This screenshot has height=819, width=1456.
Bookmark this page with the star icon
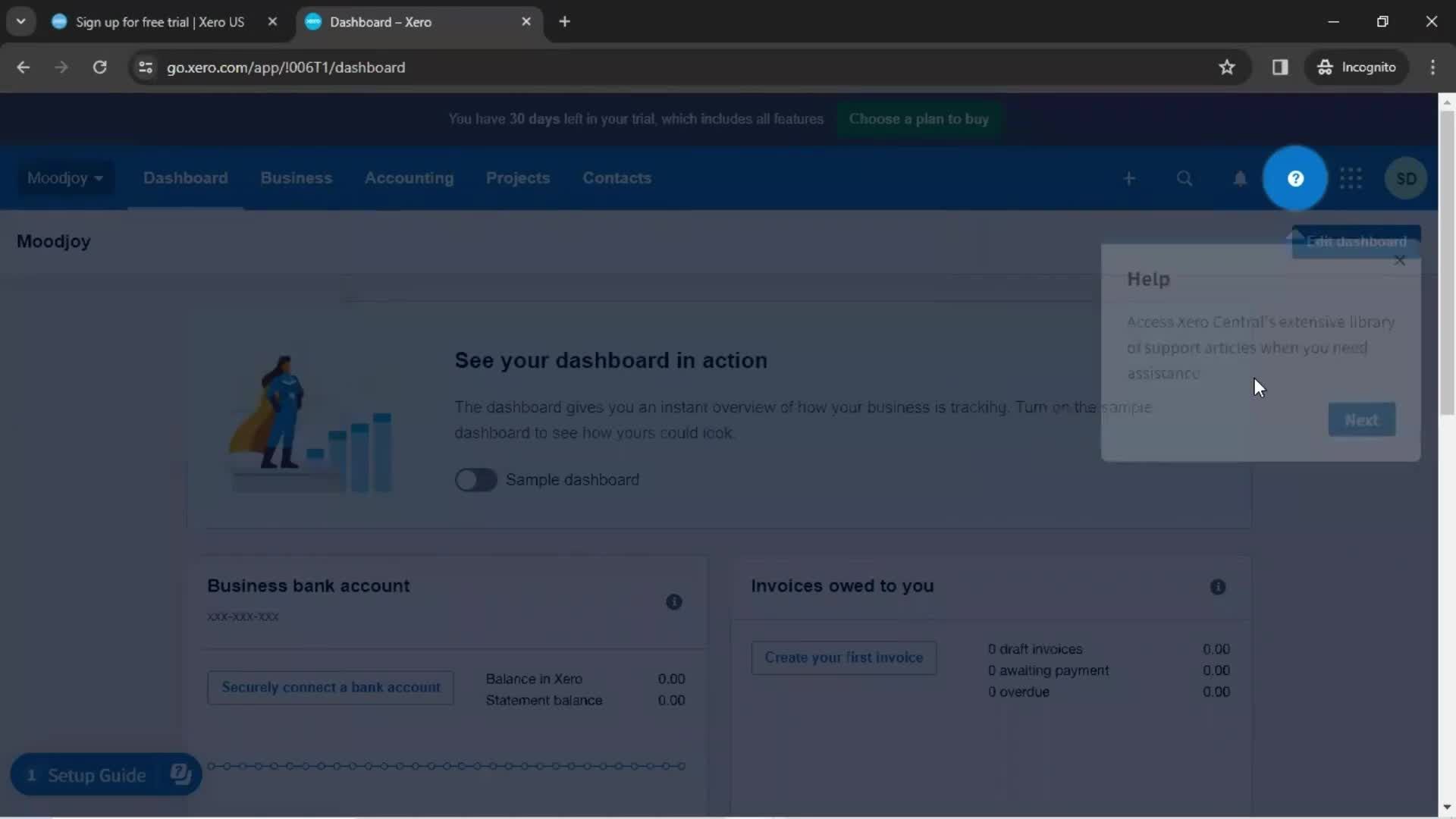tap(1227, 67)
